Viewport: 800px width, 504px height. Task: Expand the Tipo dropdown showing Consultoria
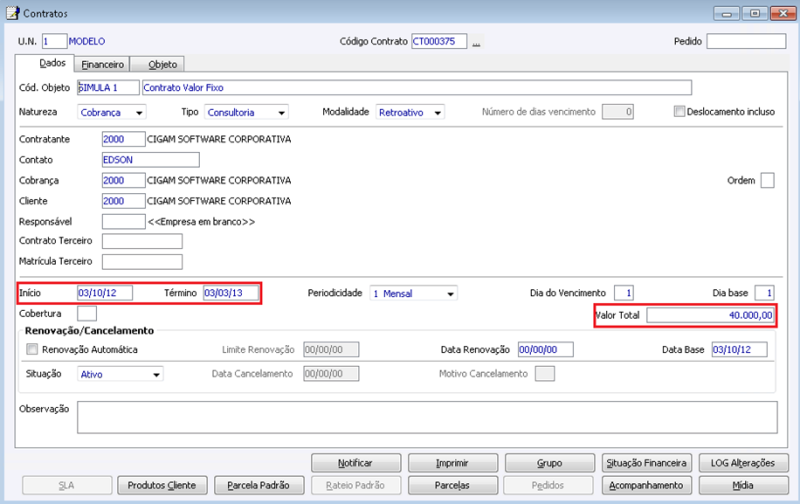click(x=246, y=112)
